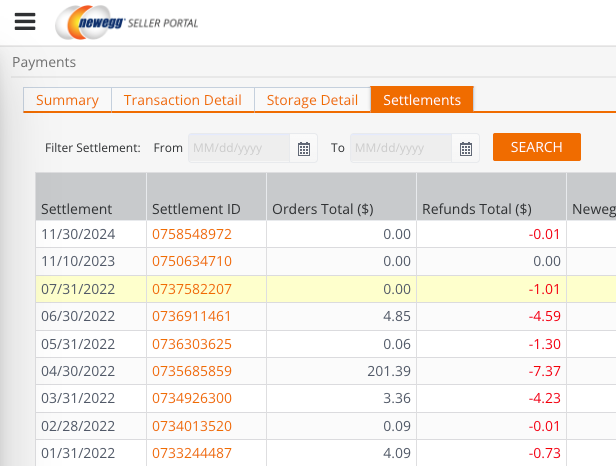
Task: Open settlement ID 0733244487
Action: 192,453
